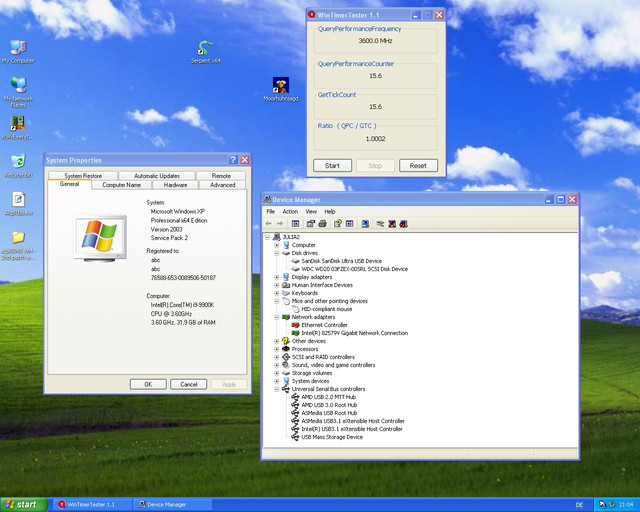Expand the Display adapters node

point(276,277)
